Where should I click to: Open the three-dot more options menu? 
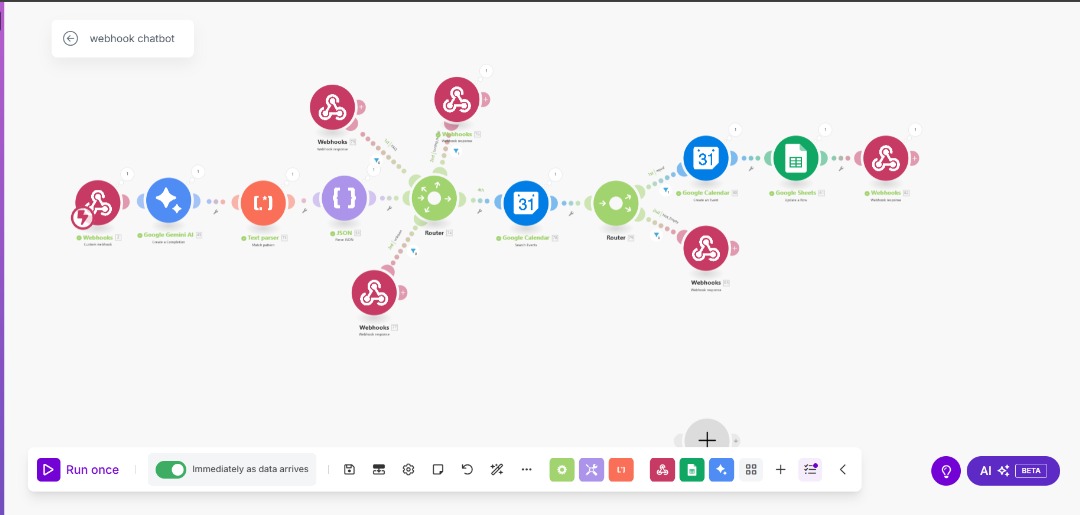[527, 470]
